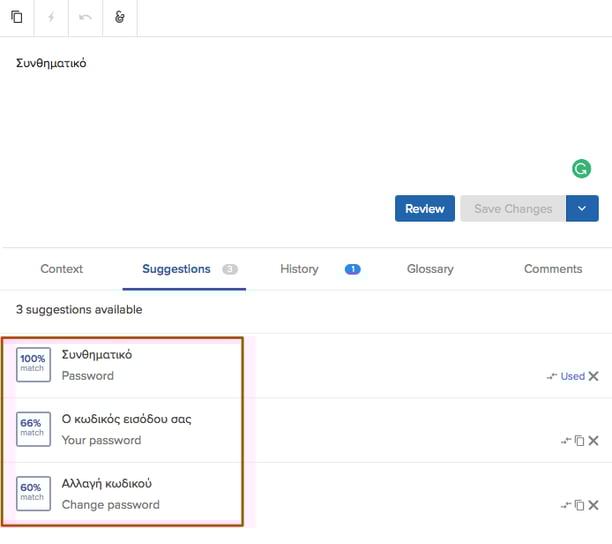Screen dimensions: 612x544
Task: Expand the Save Changes dropdown arrow
Action: (582, 209)
